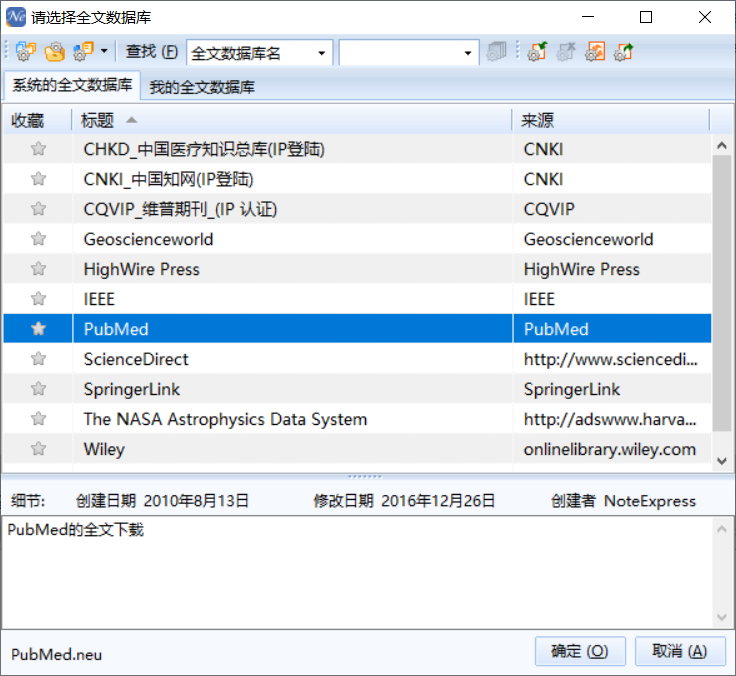Click list scrollbar down arrow
This screenshot has width=736, height=676.
[722, 461]
